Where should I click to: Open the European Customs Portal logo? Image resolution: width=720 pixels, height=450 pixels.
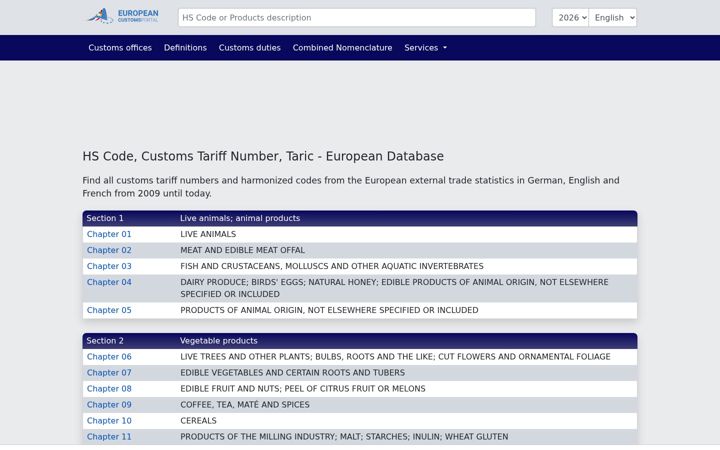123,17
